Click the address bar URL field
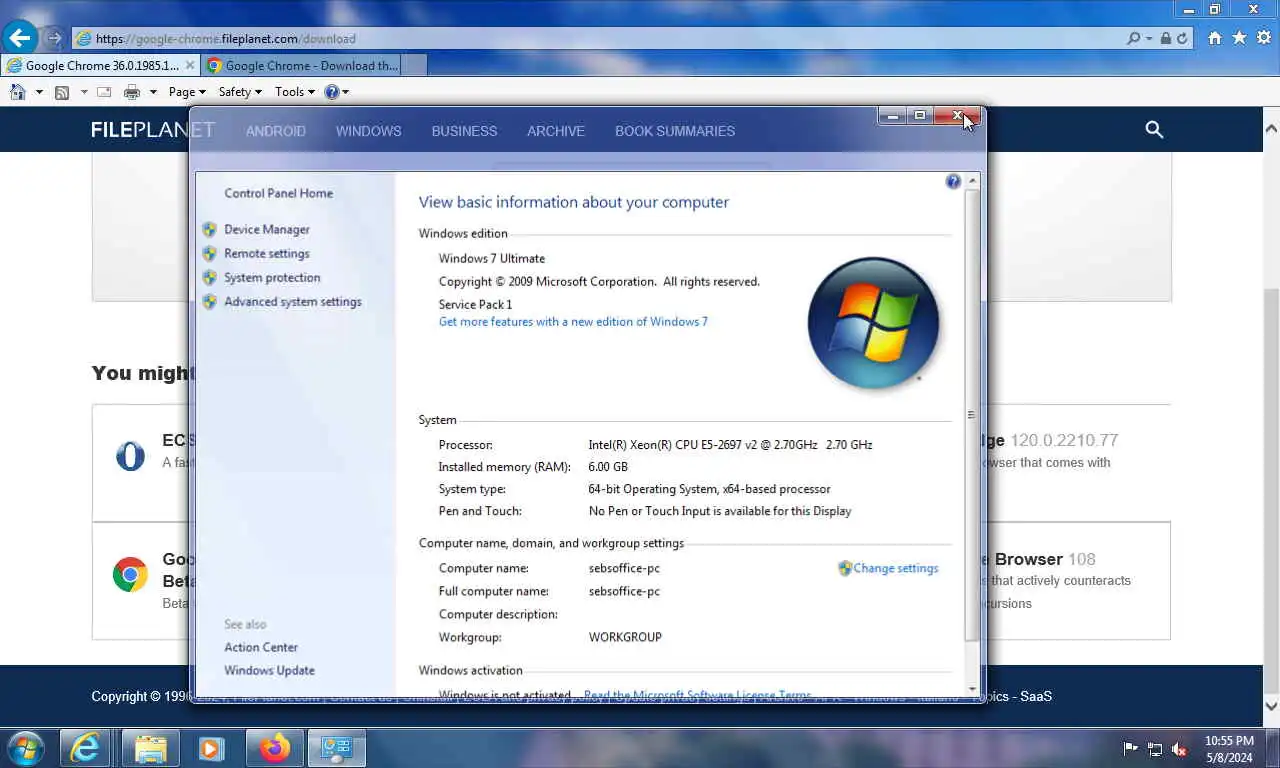 [x=600, y=39]
